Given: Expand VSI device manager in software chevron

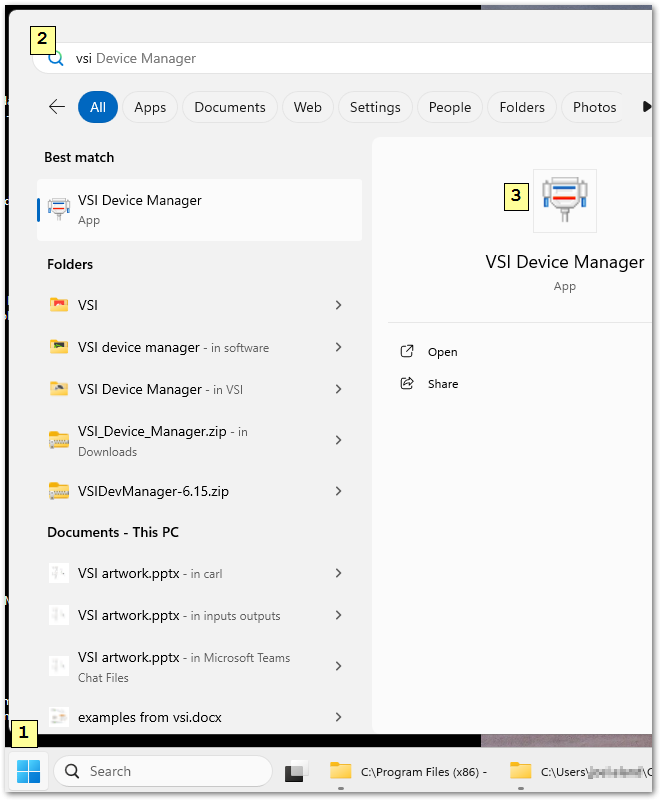Looking at the screenshot, I should [x=338, y=347].
